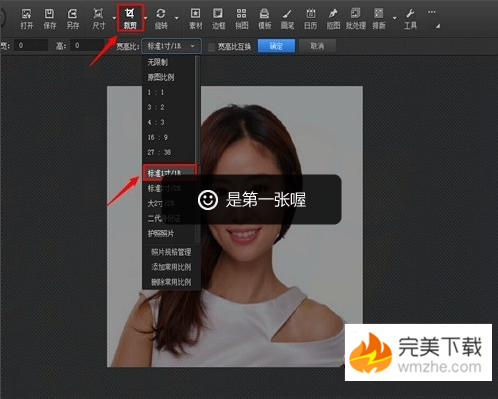Click 添加常用比例 in the list
This screenshot has width=498, height=399.
(171, 267)
